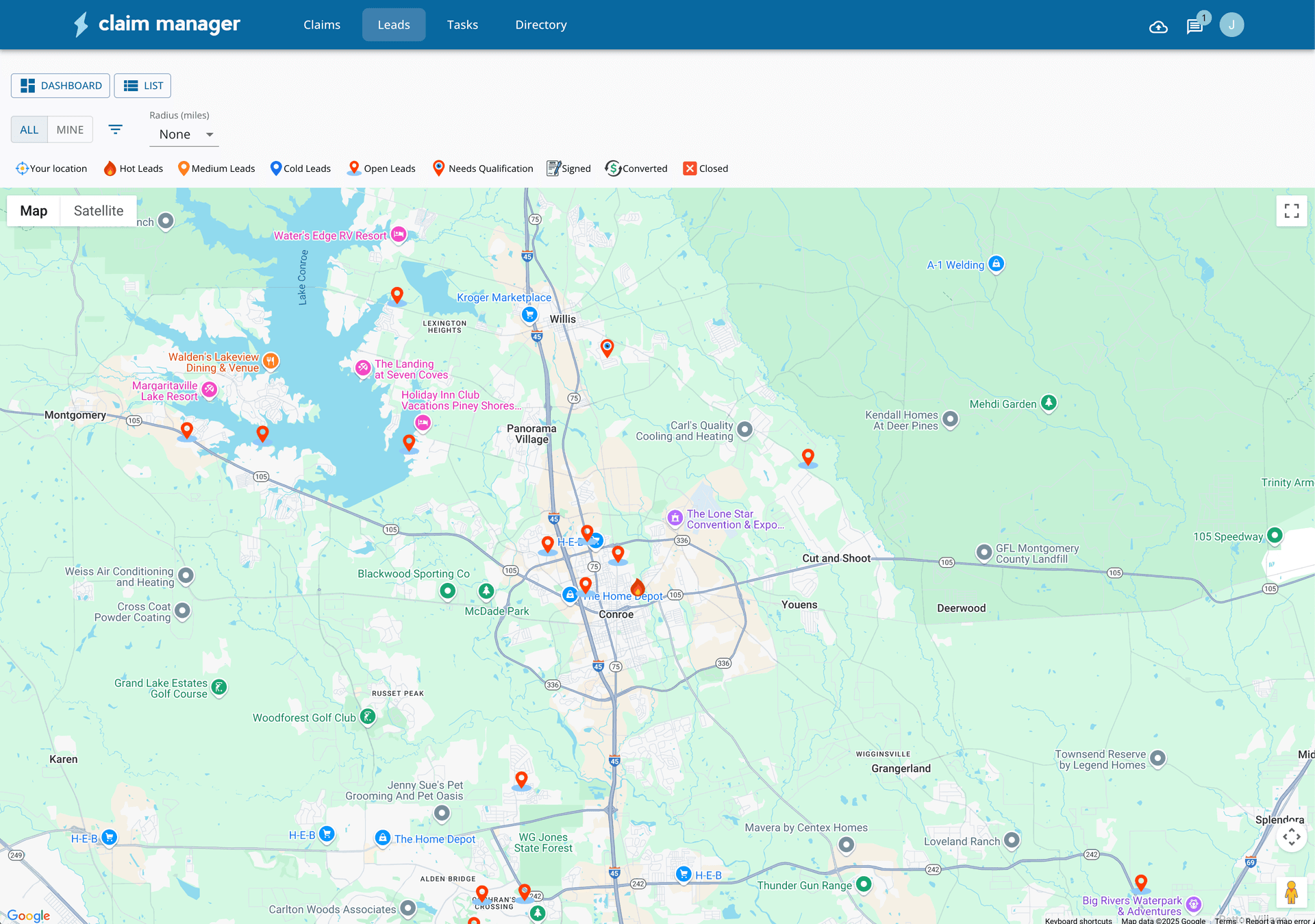Image resolution: width=1315 pixels, height=924 pixels.
Task: Open the Directory navigation tab
Action: coord(540,25)
